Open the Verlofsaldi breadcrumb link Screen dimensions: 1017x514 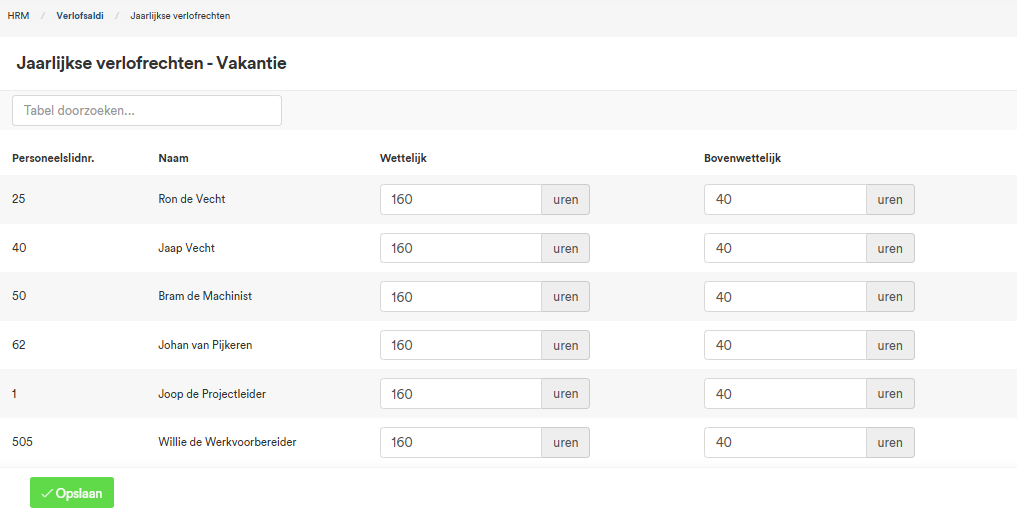click(80, 16)
